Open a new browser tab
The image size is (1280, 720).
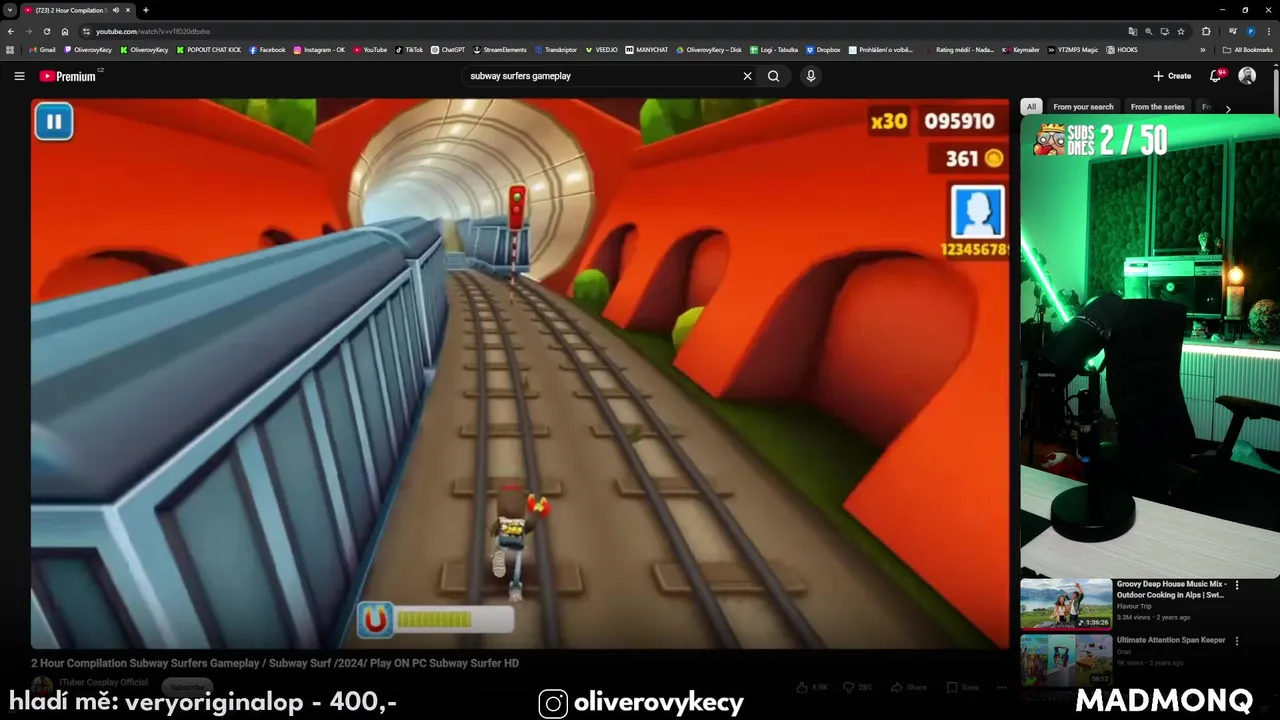[x=146, y=10]
